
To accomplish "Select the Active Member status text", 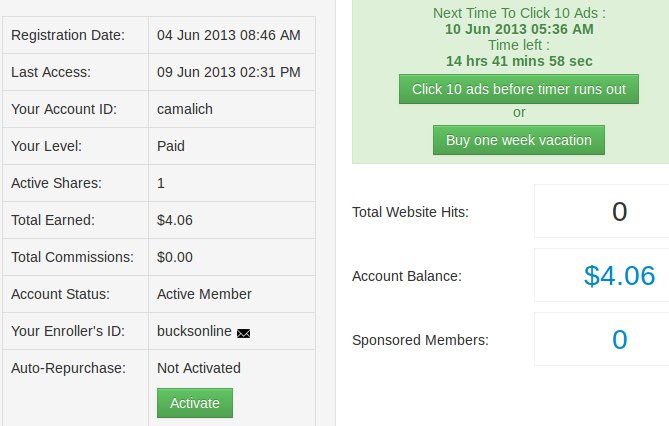I will click(204, 294).
